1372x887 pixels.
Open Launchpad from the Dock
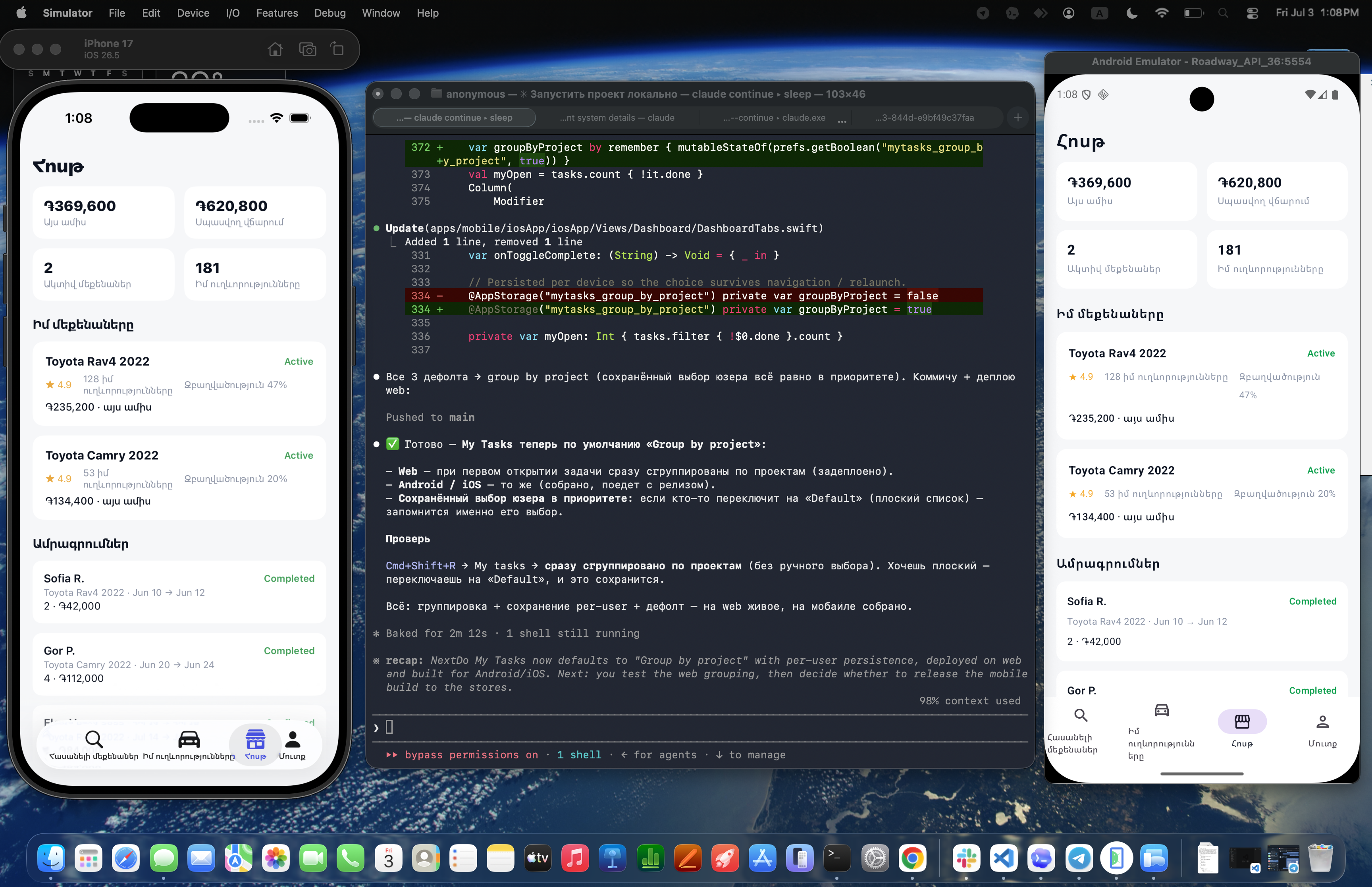click(x=88, y=859)
